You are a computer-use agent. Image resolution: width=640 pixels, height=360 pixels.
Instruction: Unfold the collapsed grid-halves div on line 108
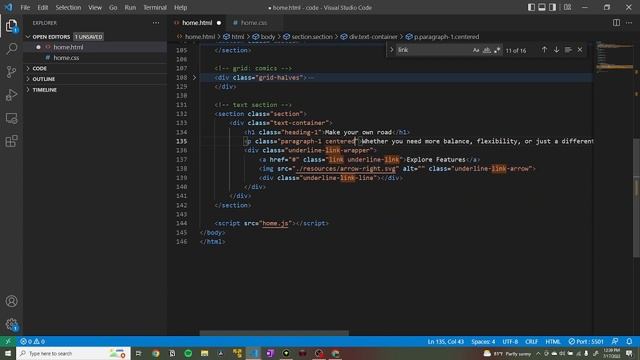coord(194,78)
